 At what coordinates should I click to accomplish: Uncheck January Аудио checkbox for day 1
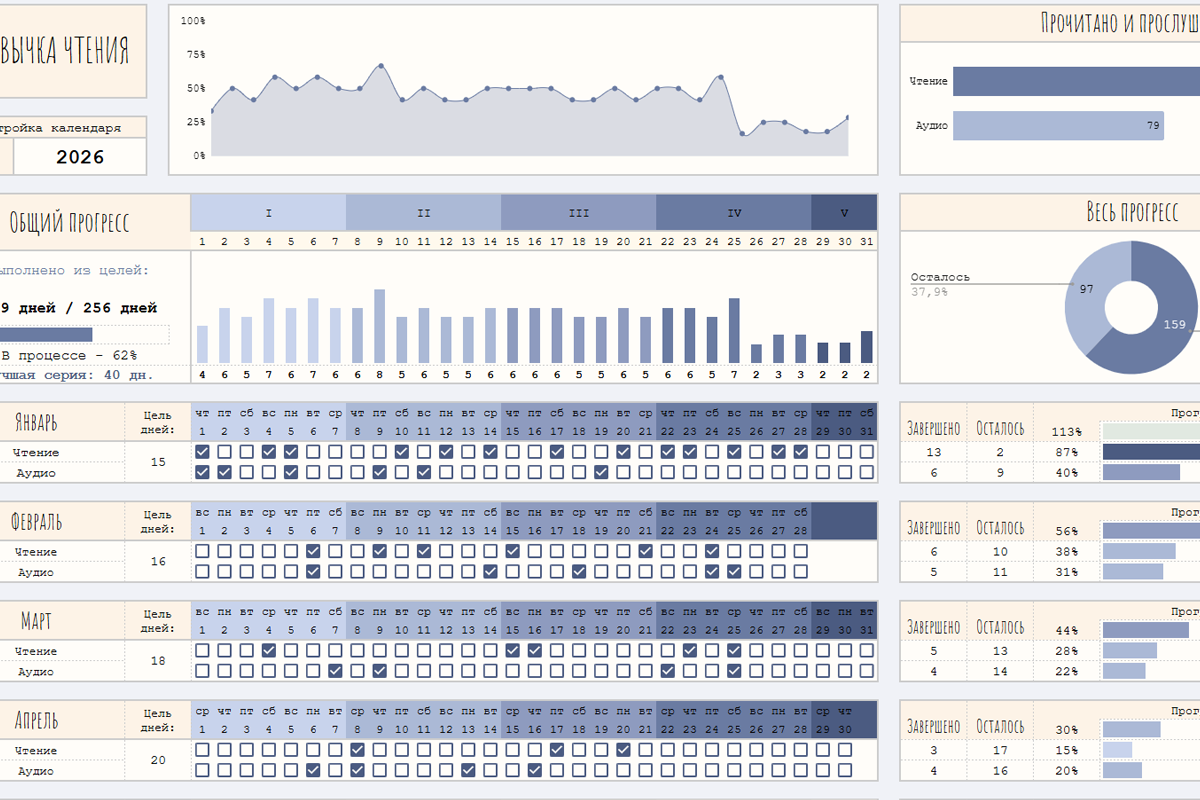point(203,472)
